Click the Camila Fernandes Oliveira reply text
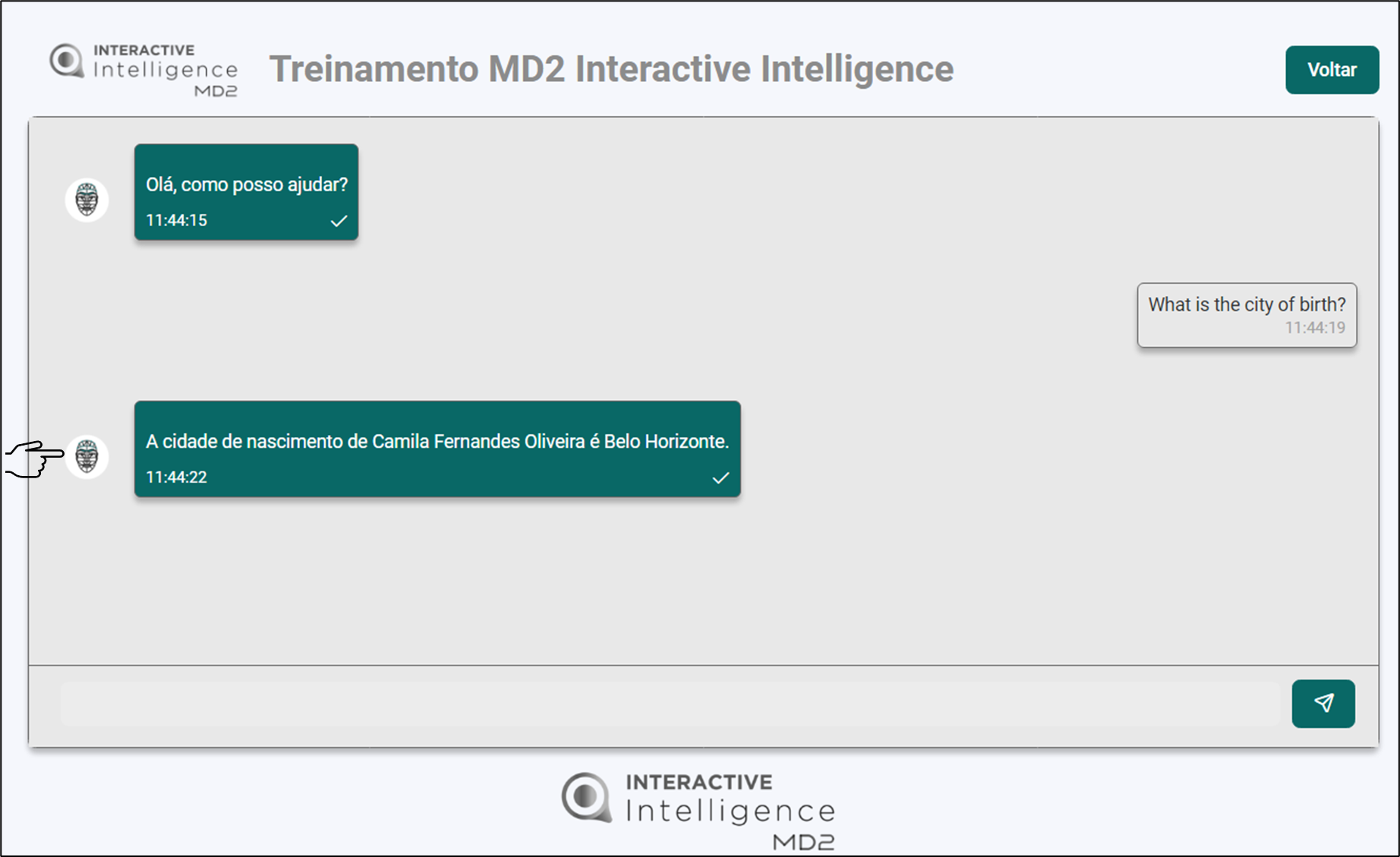The height and width of the screenshot is (857, 1400). [437, 442]
